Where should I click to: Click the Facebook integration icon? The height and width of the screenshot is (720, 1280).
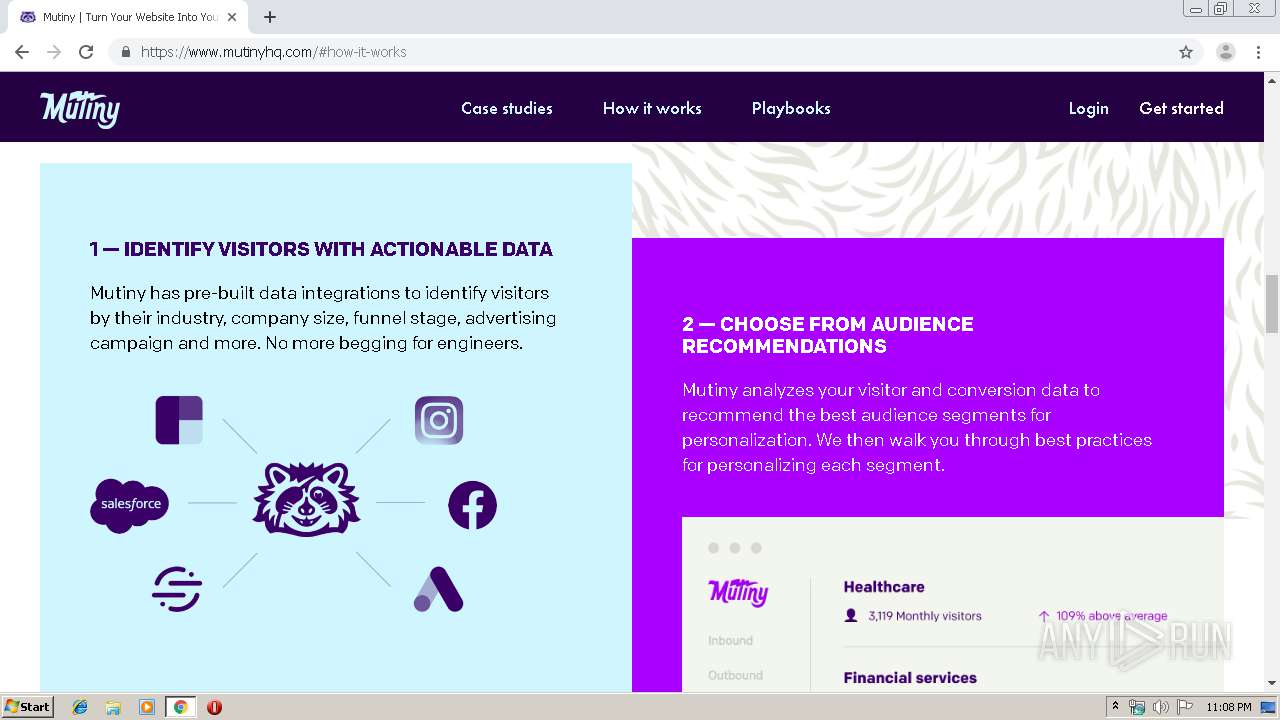pyautogui.click(x=472, y=505)
